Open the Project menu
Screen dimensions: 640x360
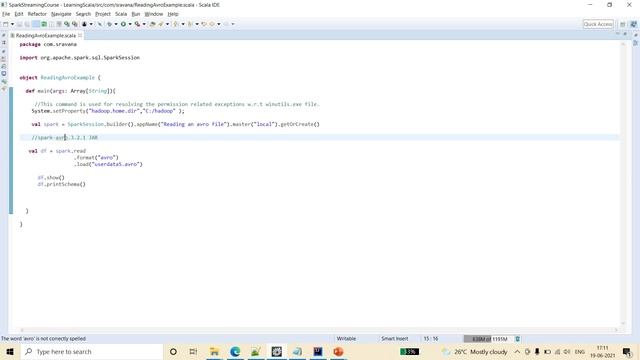click(x=103, y=14)
